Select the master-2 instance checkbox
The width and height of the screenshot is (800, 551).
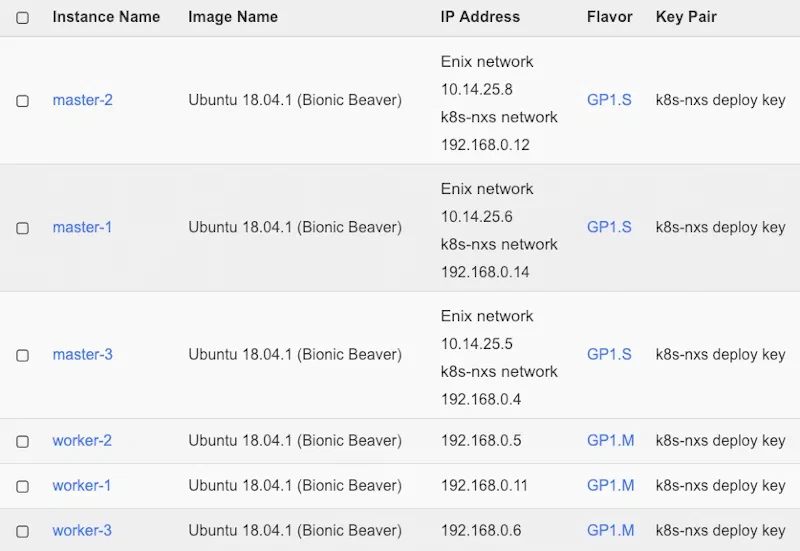[22, 101]
